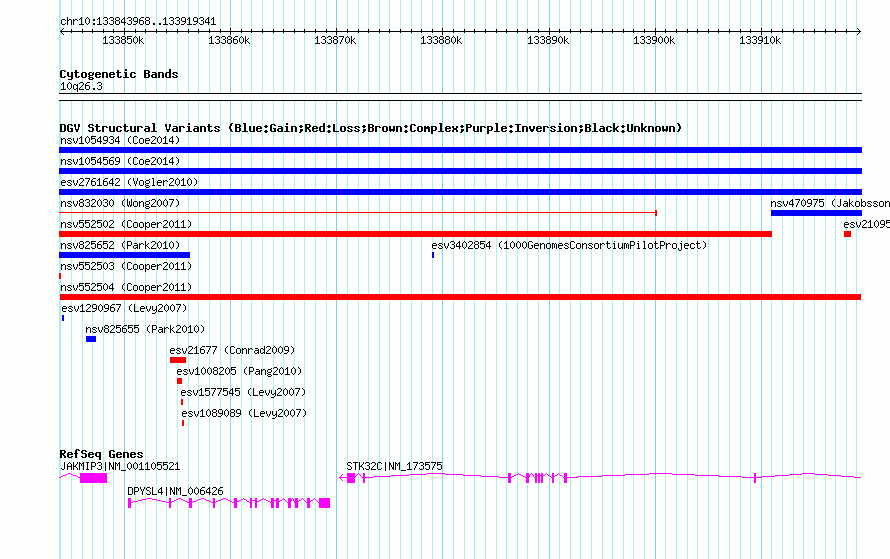Click the esv1577545 (Levy2007) label
This screenshot has height=559, width=890.
point(243,392)
